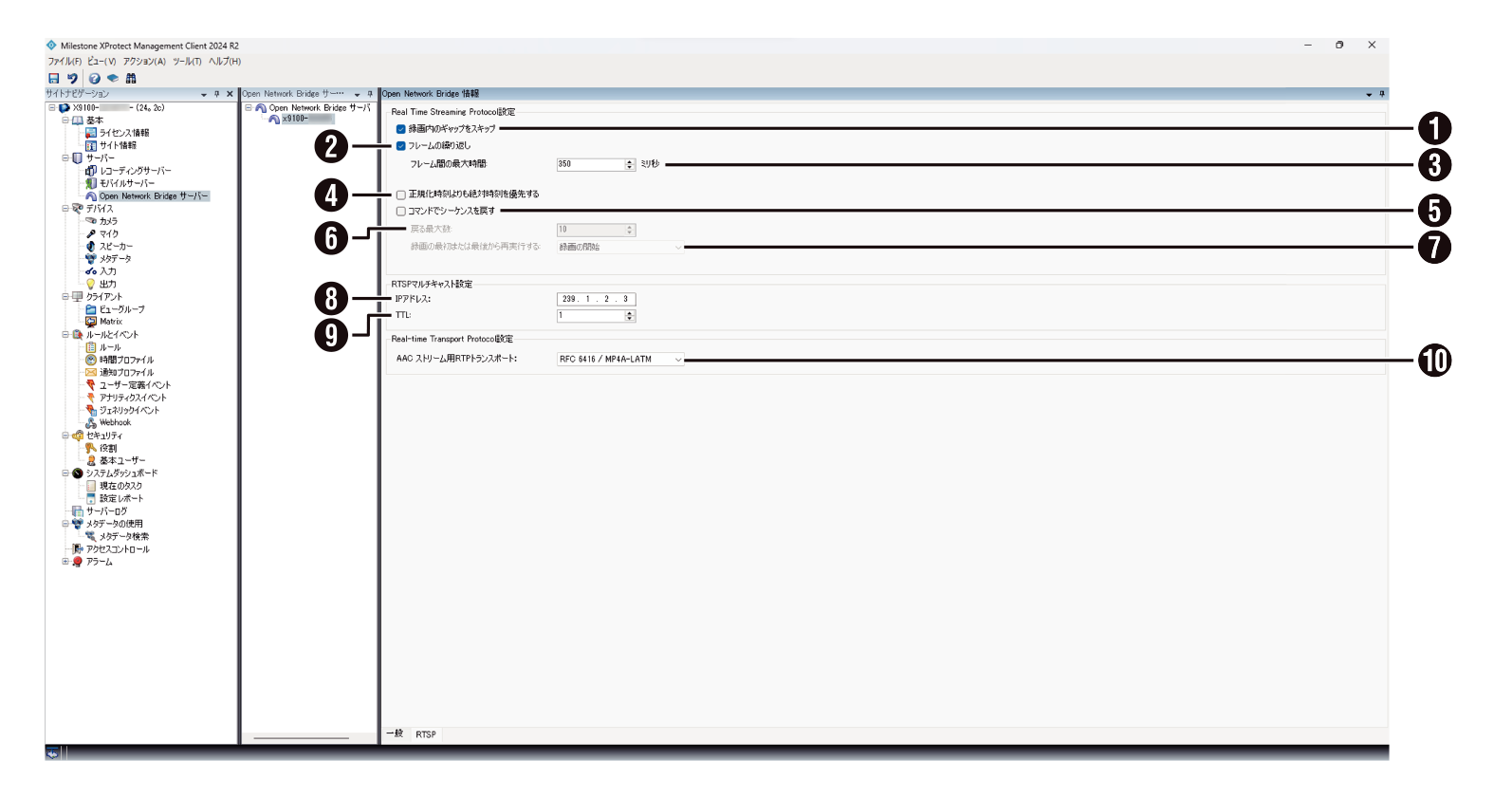Viewport: 1512px width, 798px height.
Task: Expand the アラーム tree node
Action: (x=65, y=562)
